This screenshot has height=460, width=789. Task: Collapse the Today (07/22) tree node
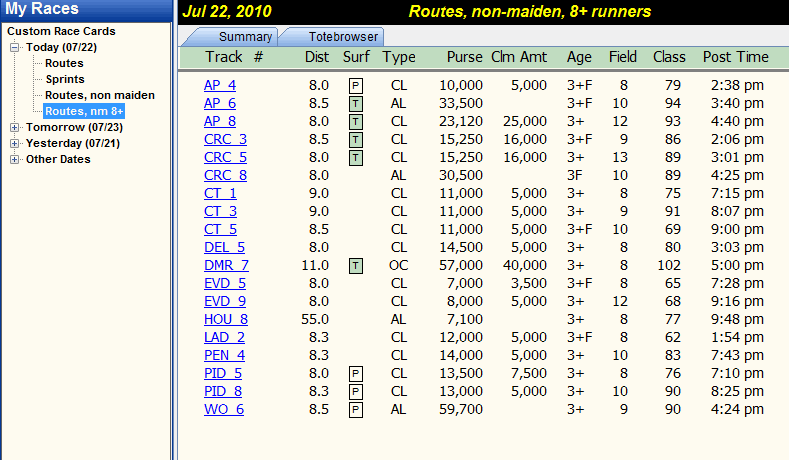[x=15, y=47]
